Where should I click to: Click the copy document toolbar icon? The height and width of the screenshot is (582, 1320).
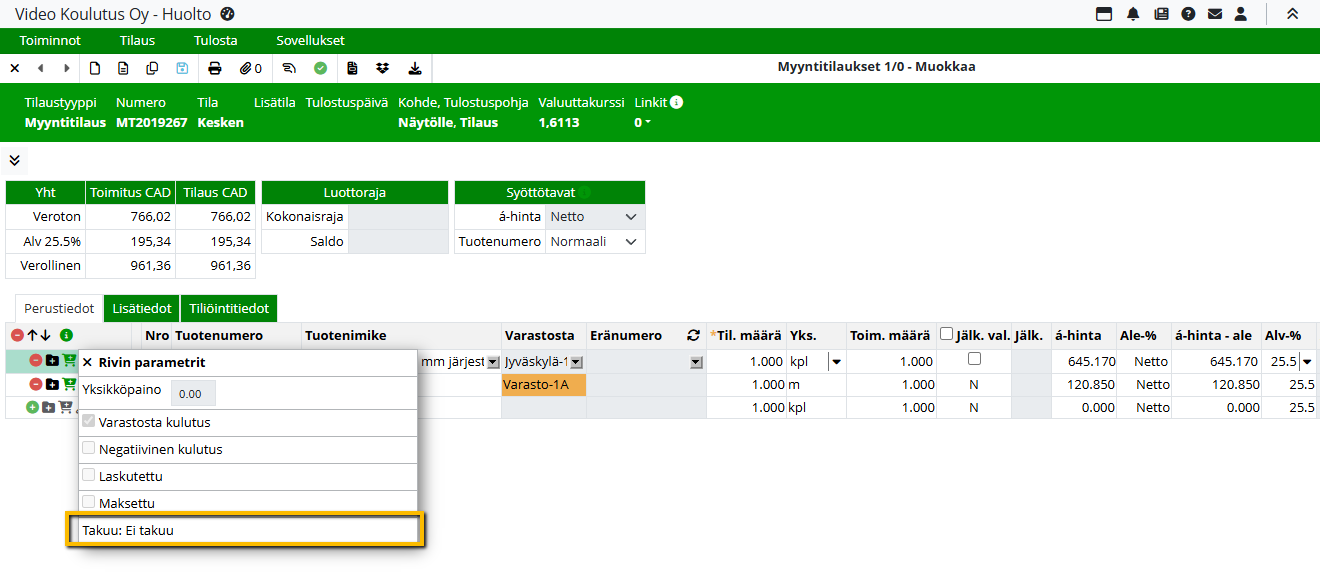point(152,68)
